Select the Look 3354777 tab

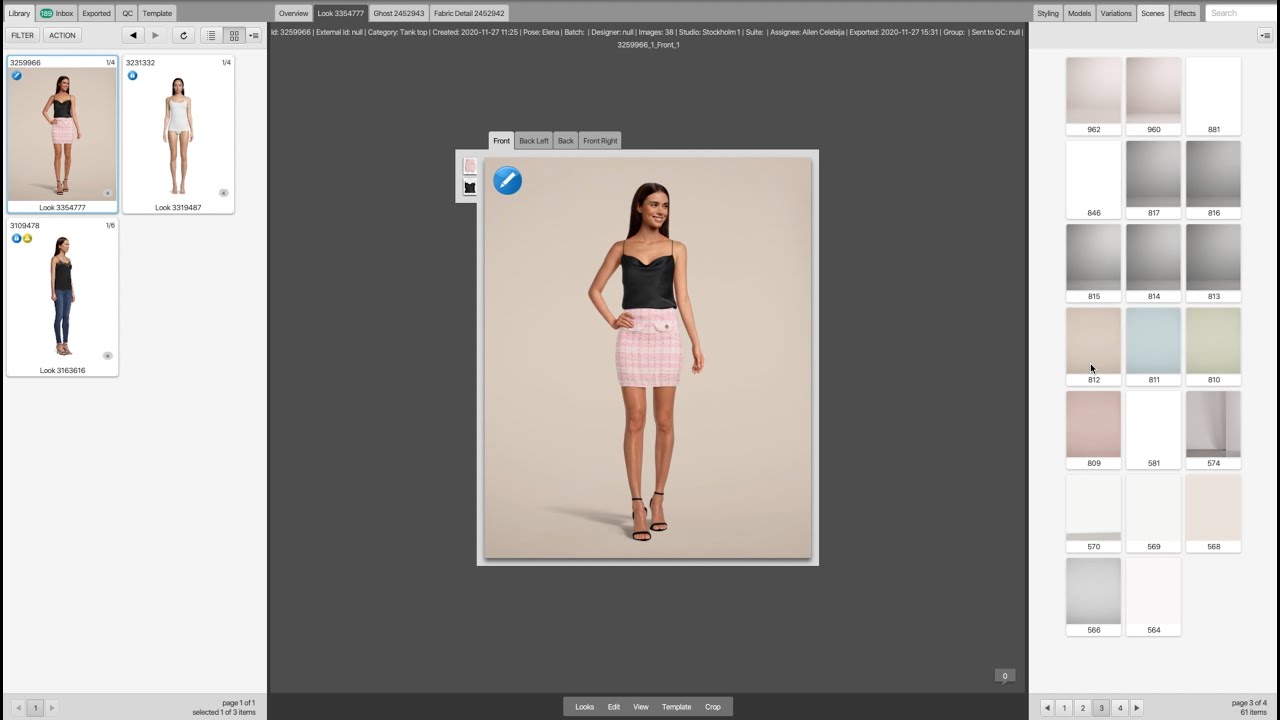[341, 13]
